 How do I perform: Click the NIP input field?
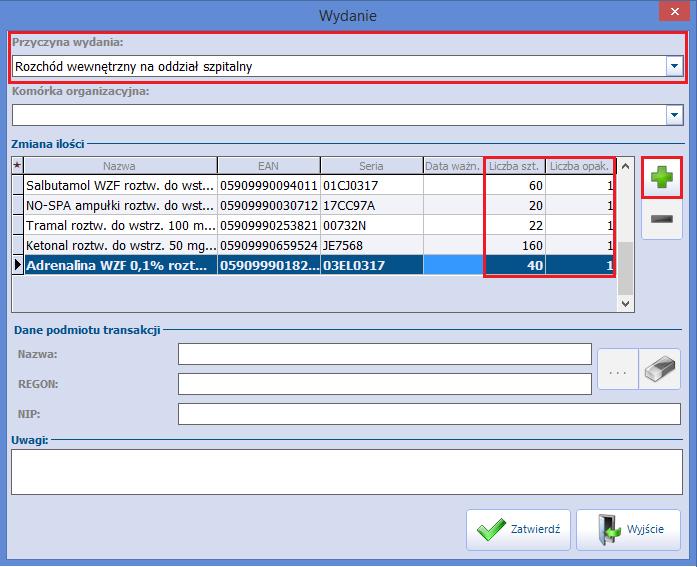(x=429, y=414)
